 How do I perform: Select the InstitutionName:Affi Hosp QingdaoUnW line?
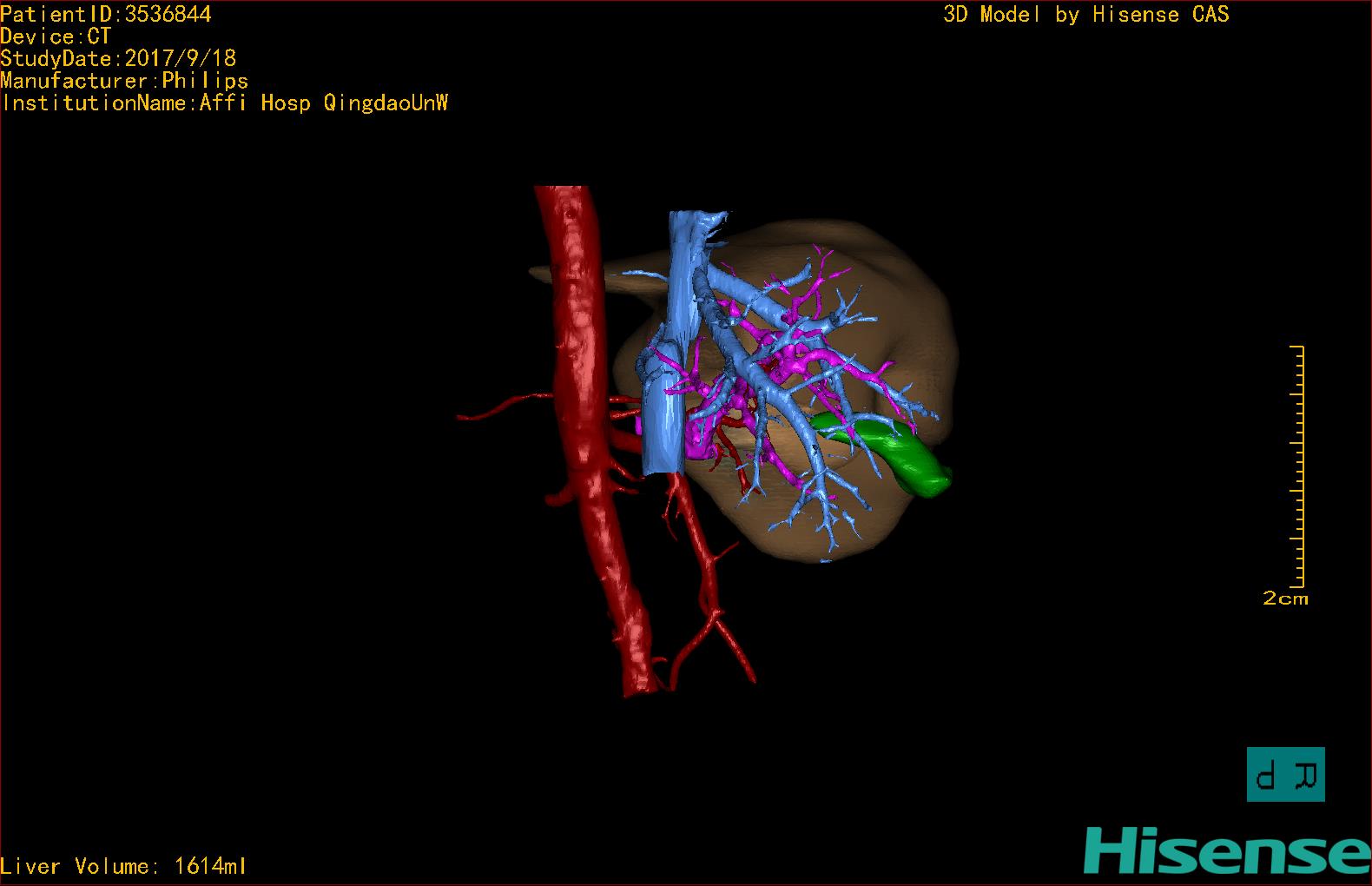(225, 103)
